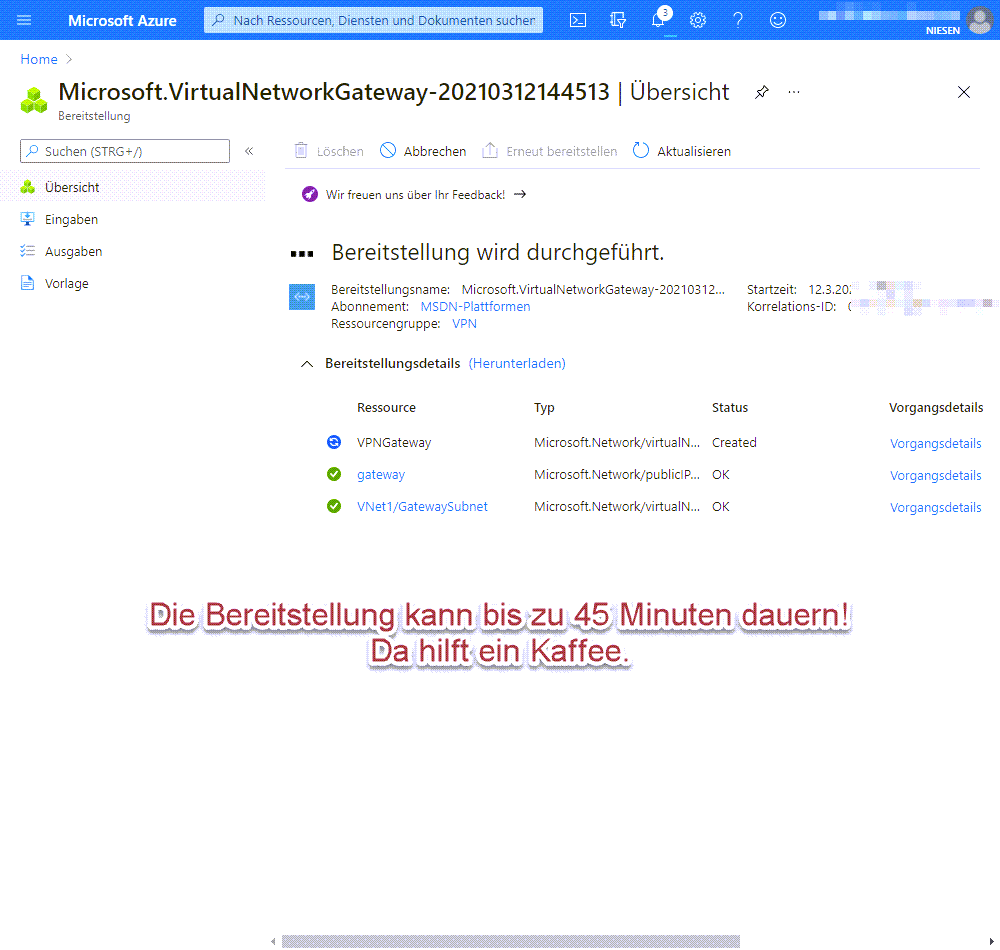This screenshot has width=1000, height=950.
Task: Click the scrollbar left arrow
Action: (x=273, y=942)
